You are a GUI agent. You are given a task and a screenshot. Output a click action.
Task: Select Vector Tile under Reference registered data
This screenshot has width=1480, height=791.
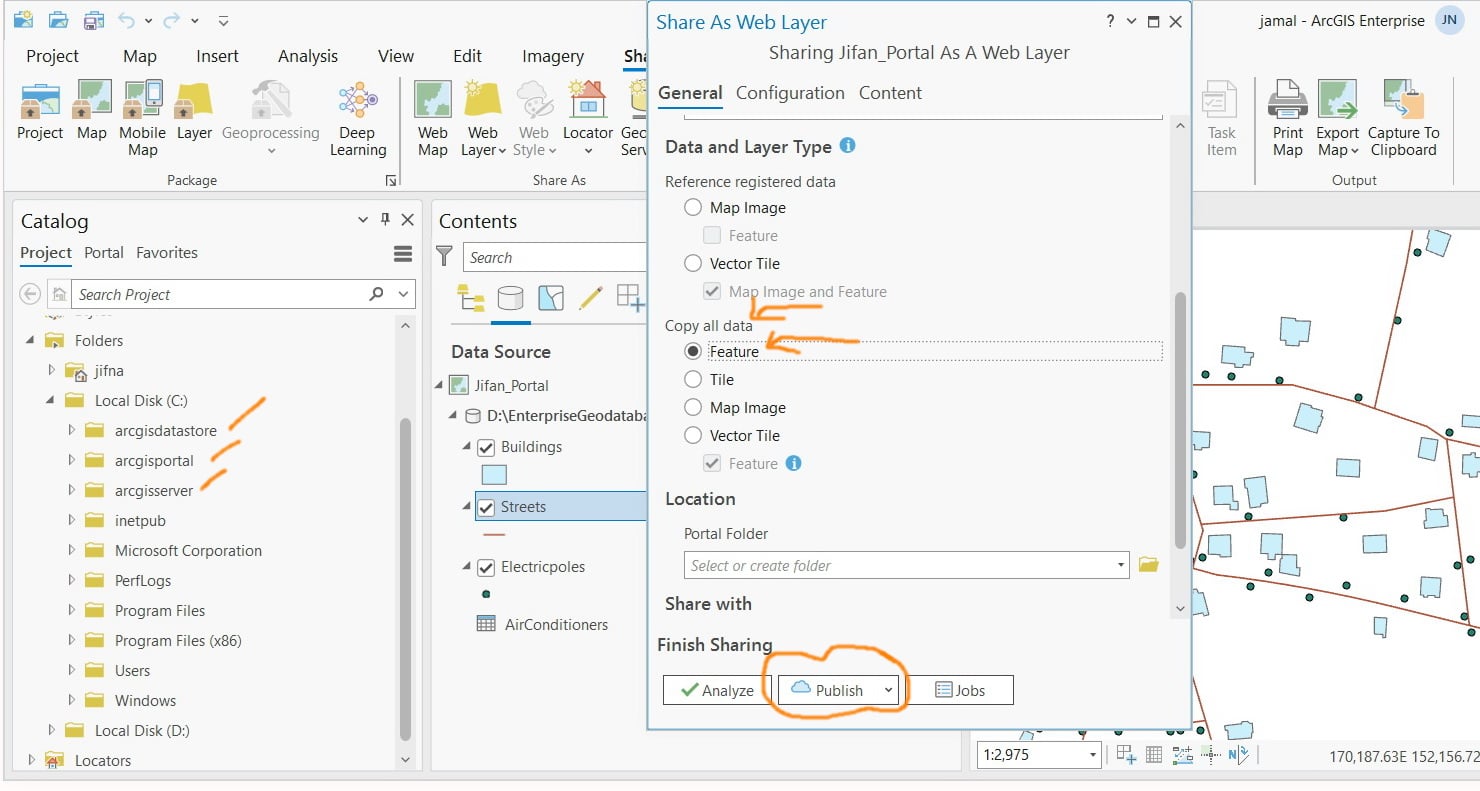[693, 264]
